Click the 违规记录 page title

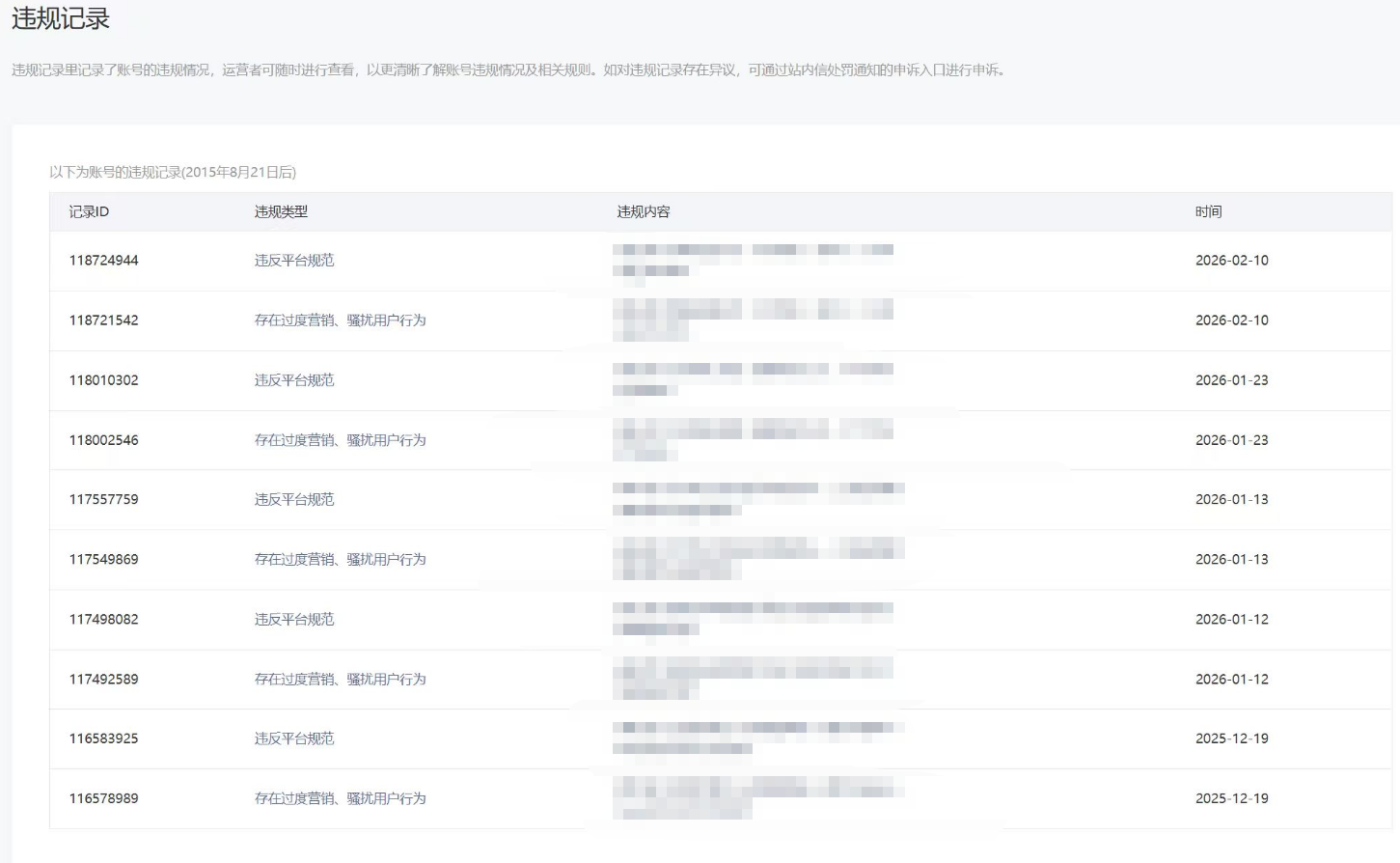click(x=61, y=18)
